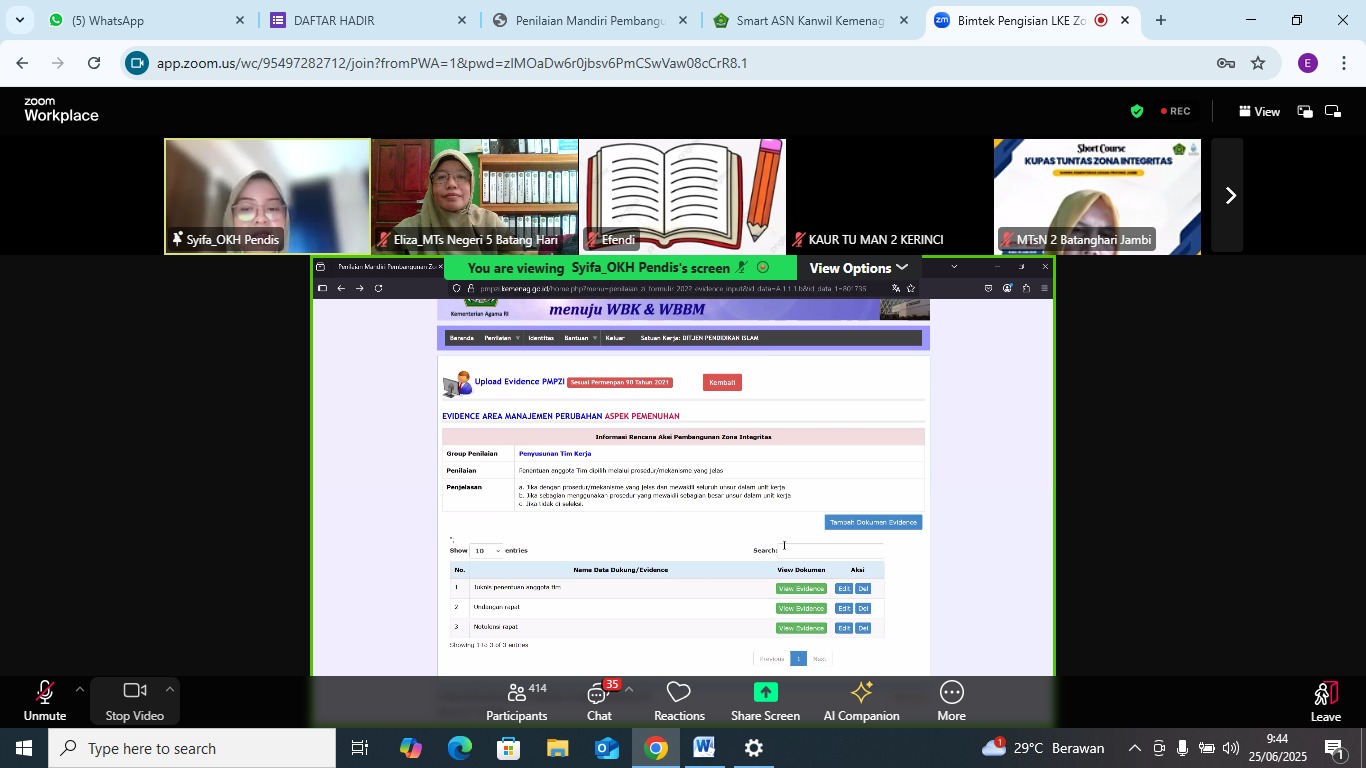1366x768 pixels.
Task: Open AI Companion
Action: pos(861,701)
